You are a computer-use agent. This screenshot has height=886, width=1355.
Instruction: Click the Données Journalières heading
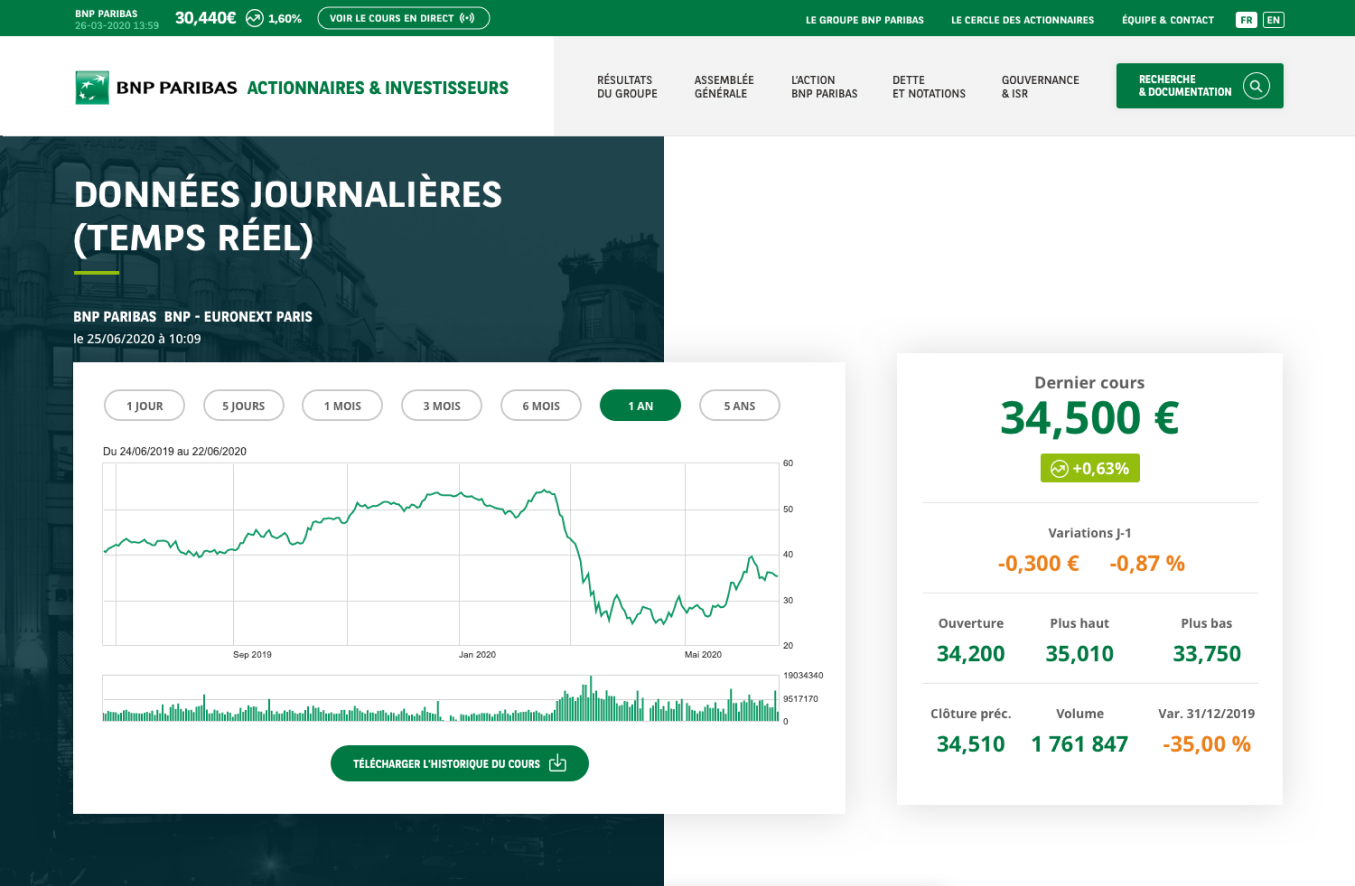tap(288, 217)
